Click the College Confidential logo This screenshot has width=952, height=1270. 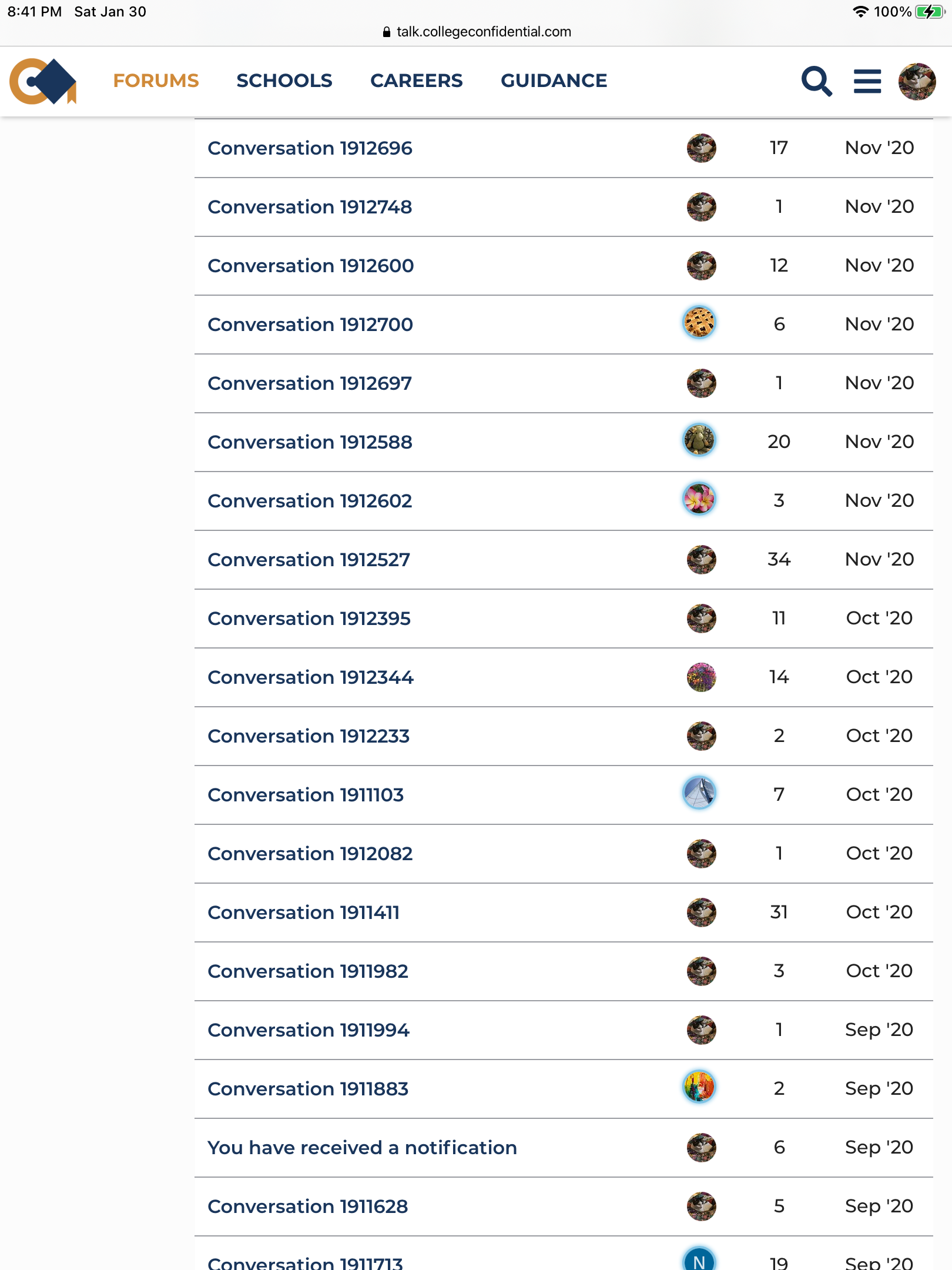pos(43,81)
